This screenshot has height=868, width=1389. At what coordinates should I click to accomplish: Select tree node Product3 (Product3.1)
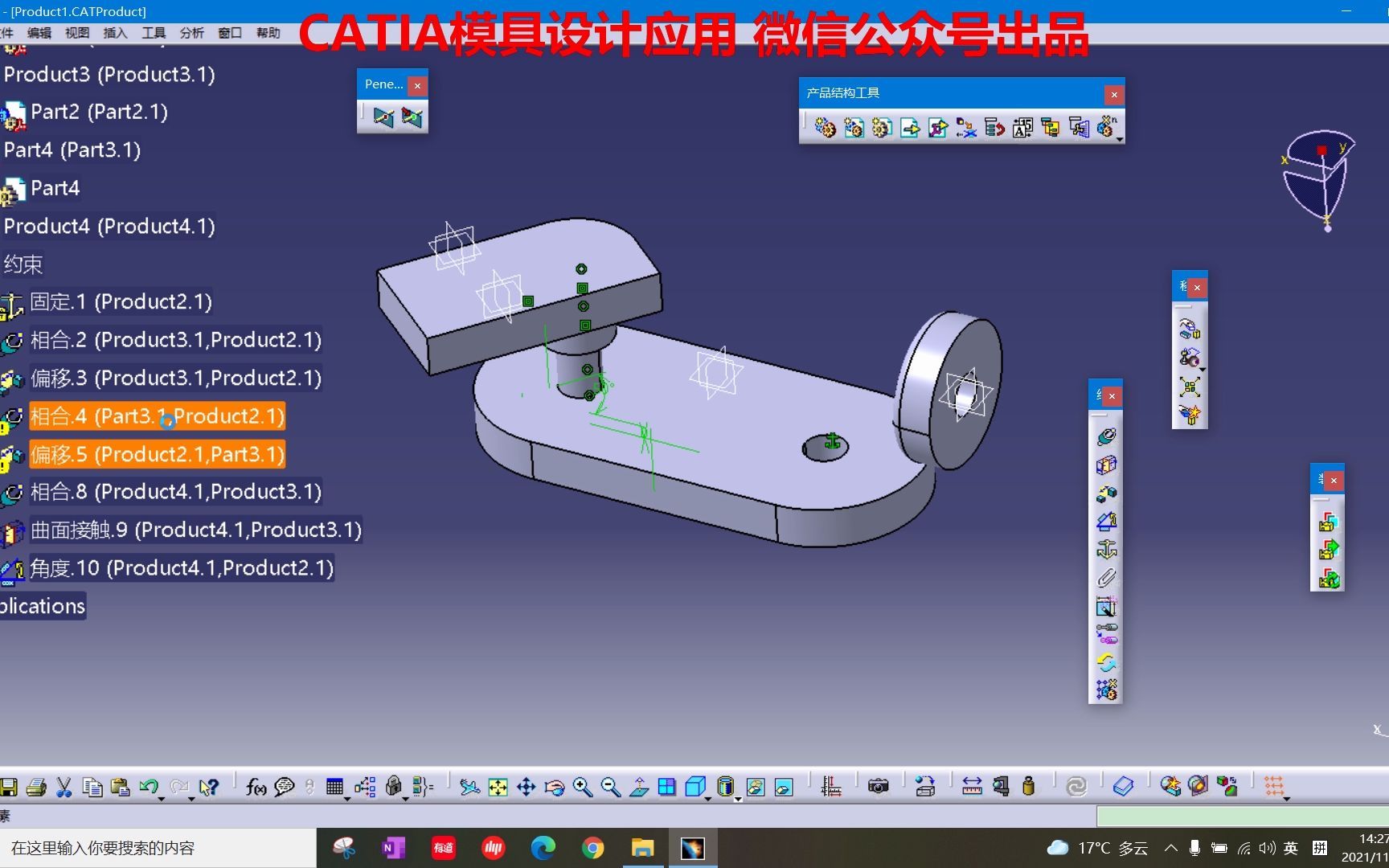coord(109,75)
